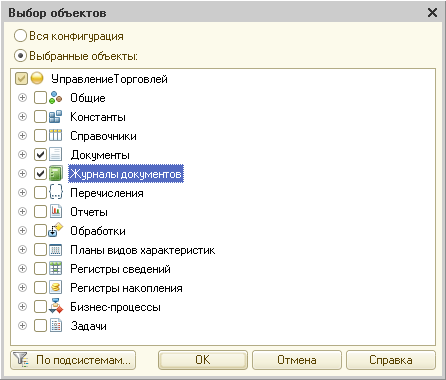Expand the Константы tree node
This screenshot has height=380, width=446.
22,117
